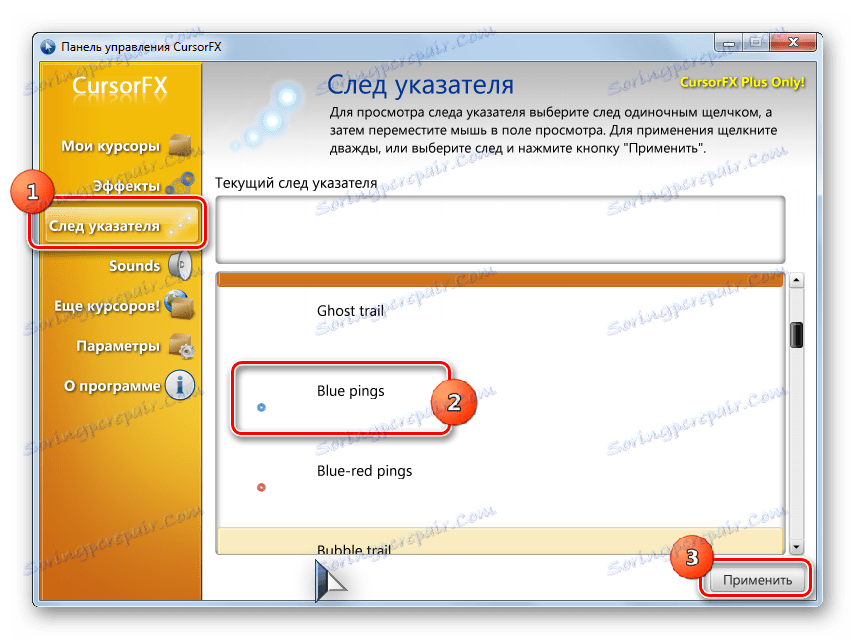Click the CursorFX title bar app icon
The height and width of the screenshot is (640, 856).
[x=48, y=47]
